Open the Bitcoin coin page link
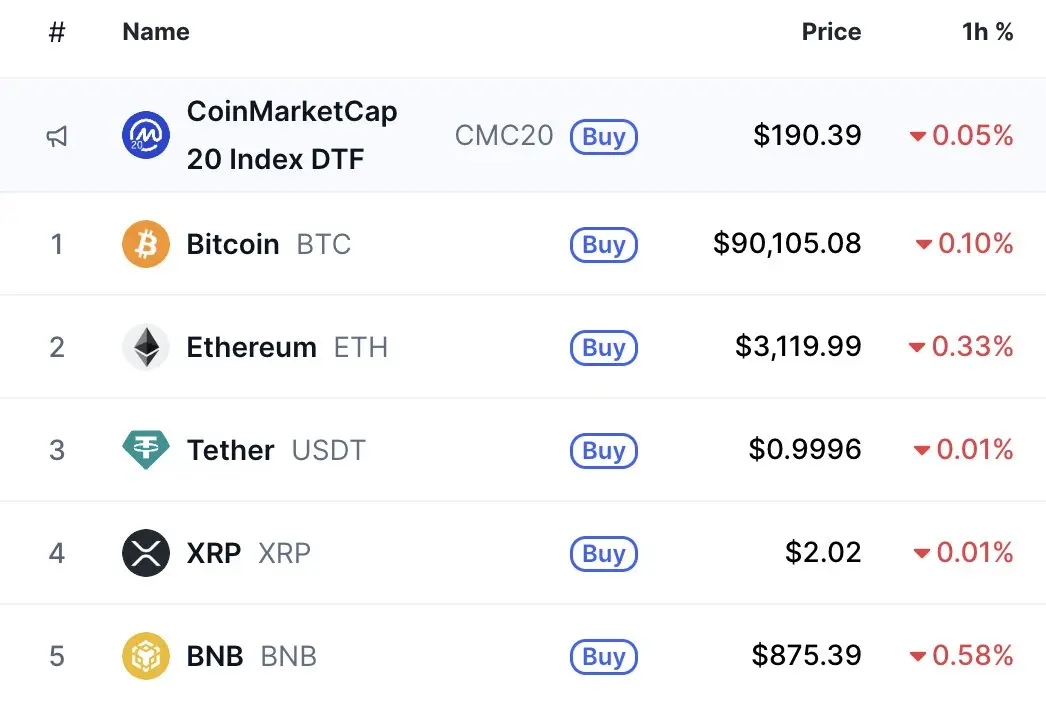 click(233, 244)
